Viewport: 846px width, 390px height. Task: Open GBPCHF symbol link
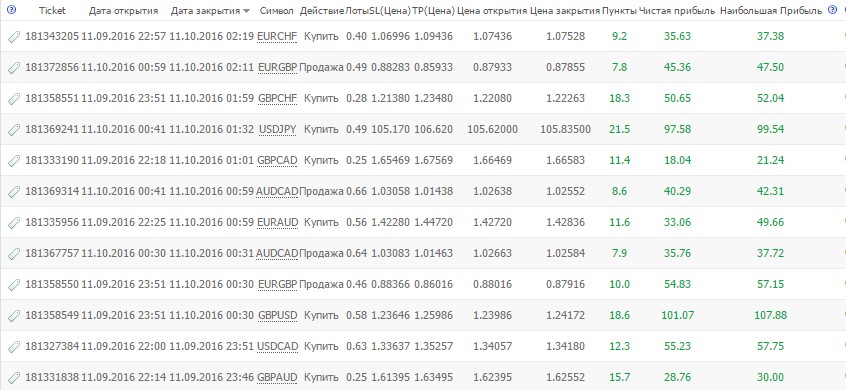click(277, 99)
